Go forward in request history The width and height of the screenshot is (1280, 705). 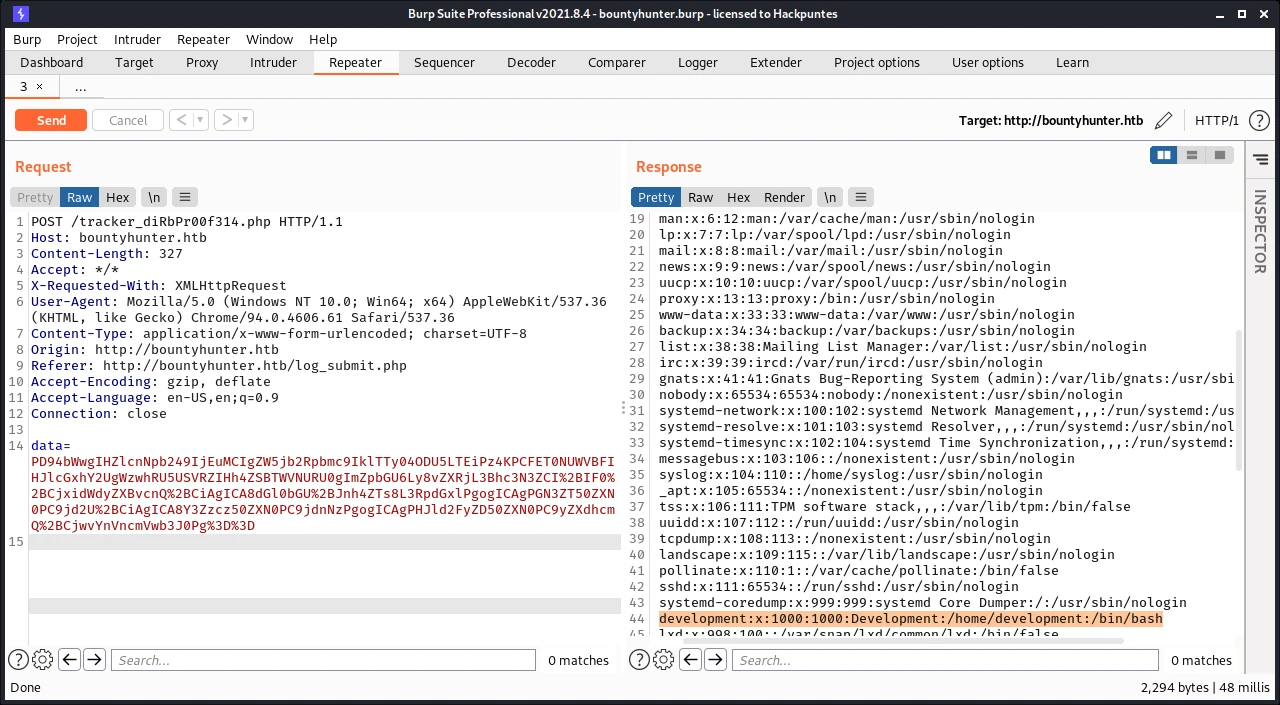(x=226, y=120)
